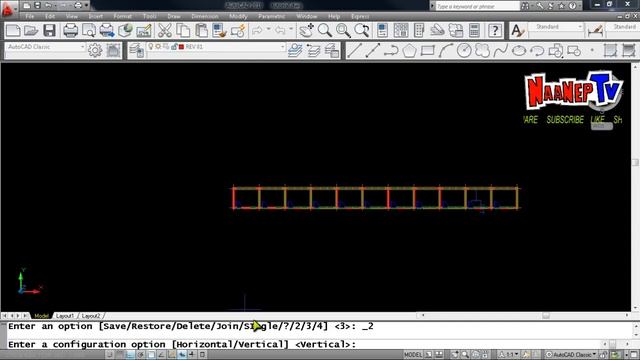Select the Polygon draw tool
Screen dimensions: 640x360
pos(409,51)
